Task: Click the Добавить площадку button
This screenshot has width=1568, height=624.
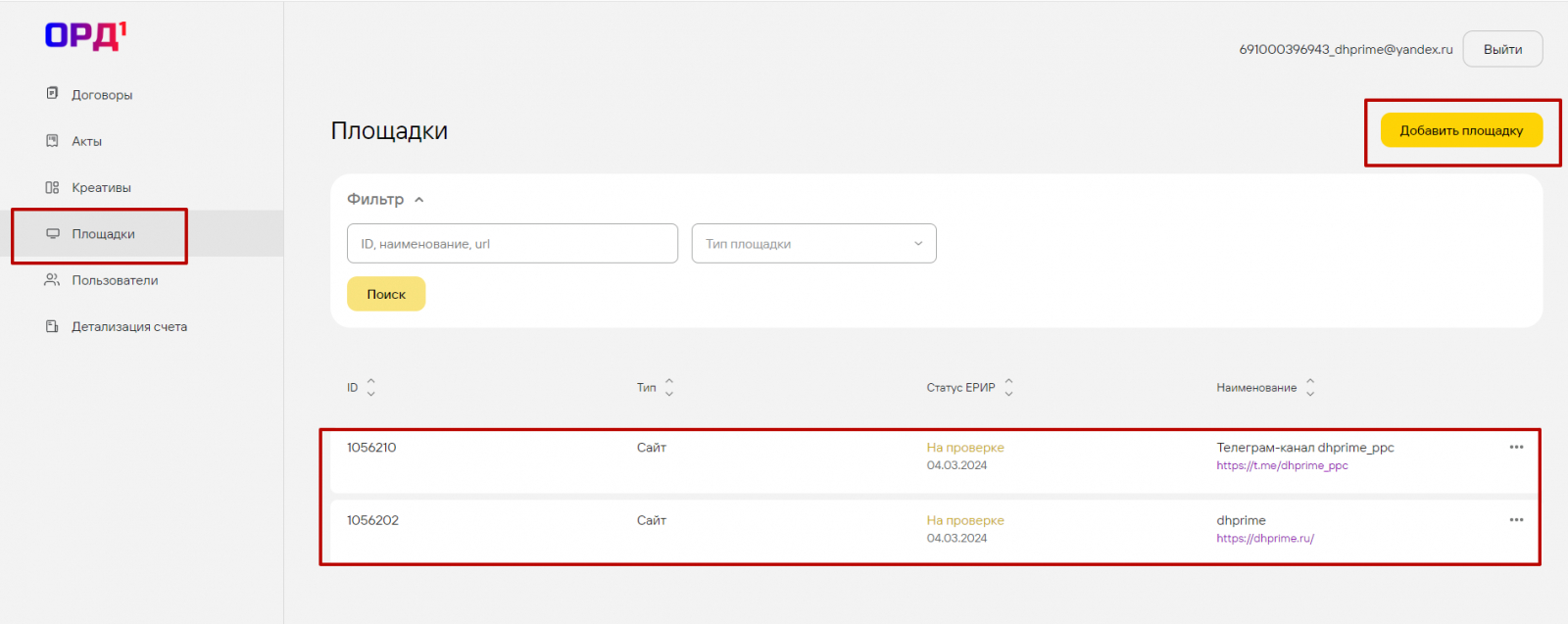Action: (x=1461, y=130)
